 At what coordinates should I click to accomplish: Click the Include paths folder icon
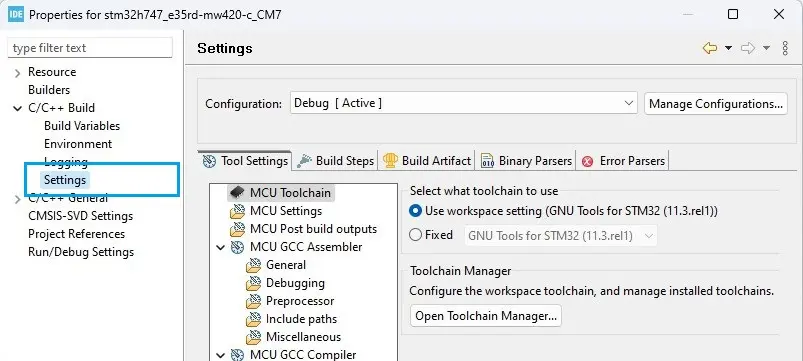[253, 319]
